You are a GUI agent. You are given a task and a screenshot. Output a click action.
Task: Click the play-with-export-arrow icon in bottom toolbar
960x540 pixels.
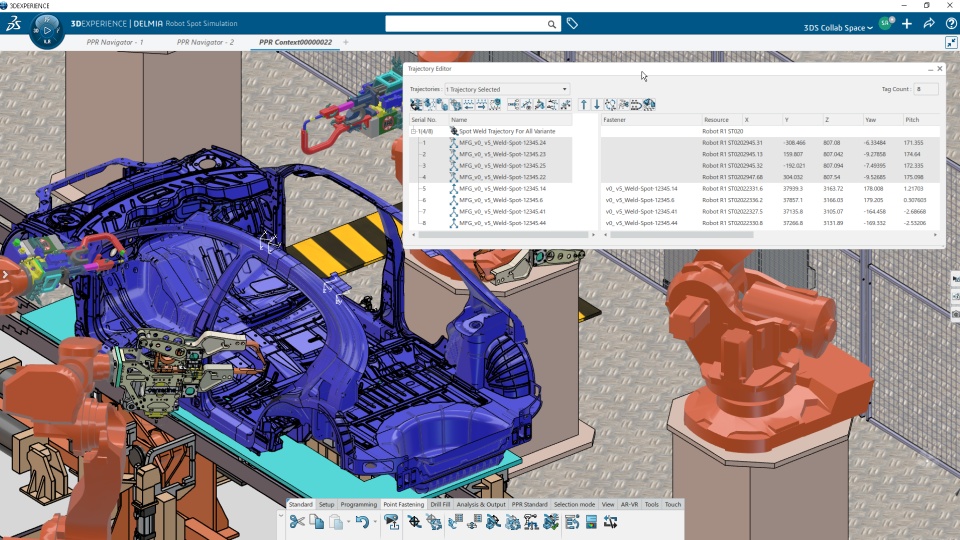coord(391,522)
